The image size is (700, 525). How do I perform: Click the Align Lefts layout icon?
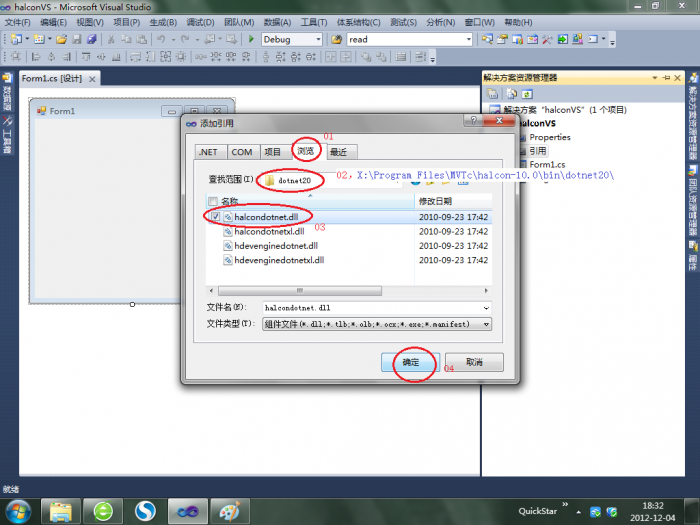[x=36, y=57]
